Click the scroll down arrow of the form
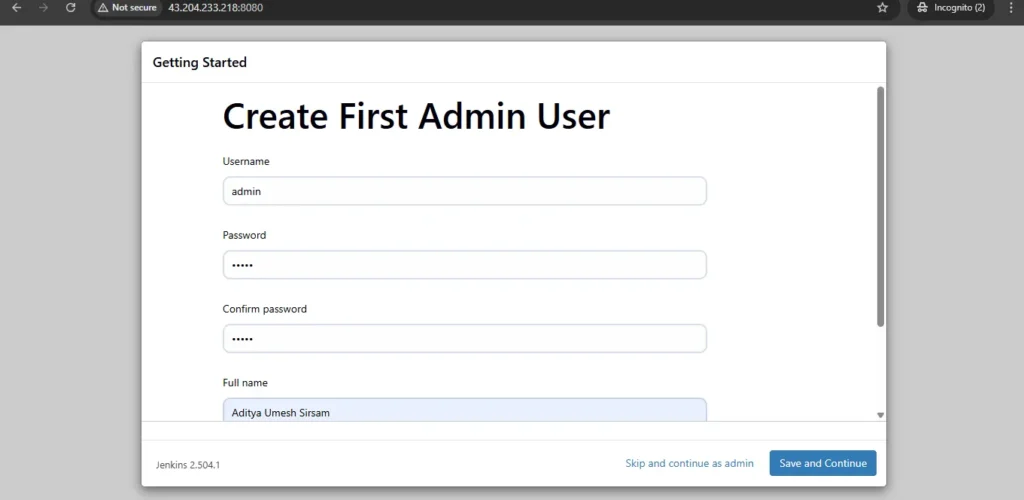This screenshot has height=500, width=1024. pyautogui.click(x=880, y=414)
